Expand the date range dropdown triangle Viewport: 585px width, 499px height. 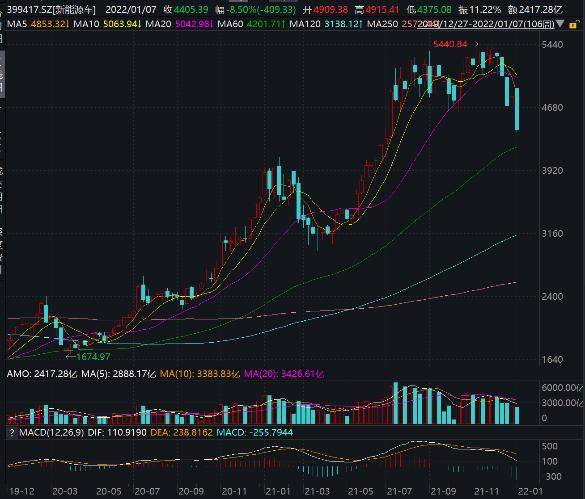coord(560,24)
